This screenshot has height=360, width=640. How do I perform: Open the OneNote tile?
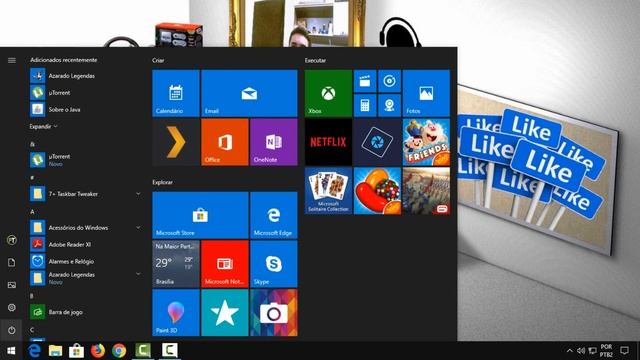point(274,142)
